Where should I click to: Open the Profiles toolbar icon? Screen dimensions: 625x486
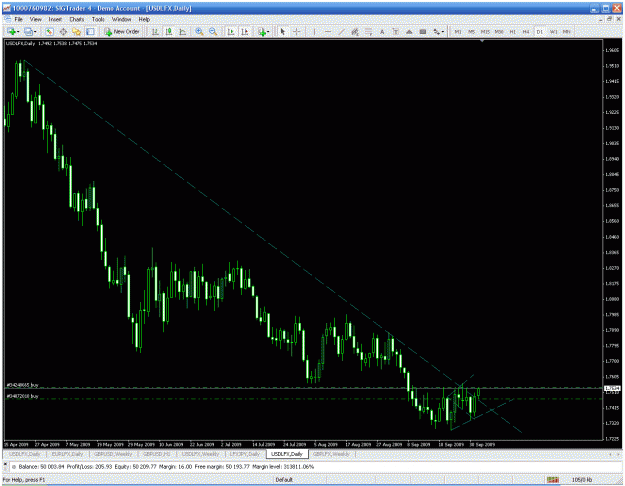coord(28,31)
